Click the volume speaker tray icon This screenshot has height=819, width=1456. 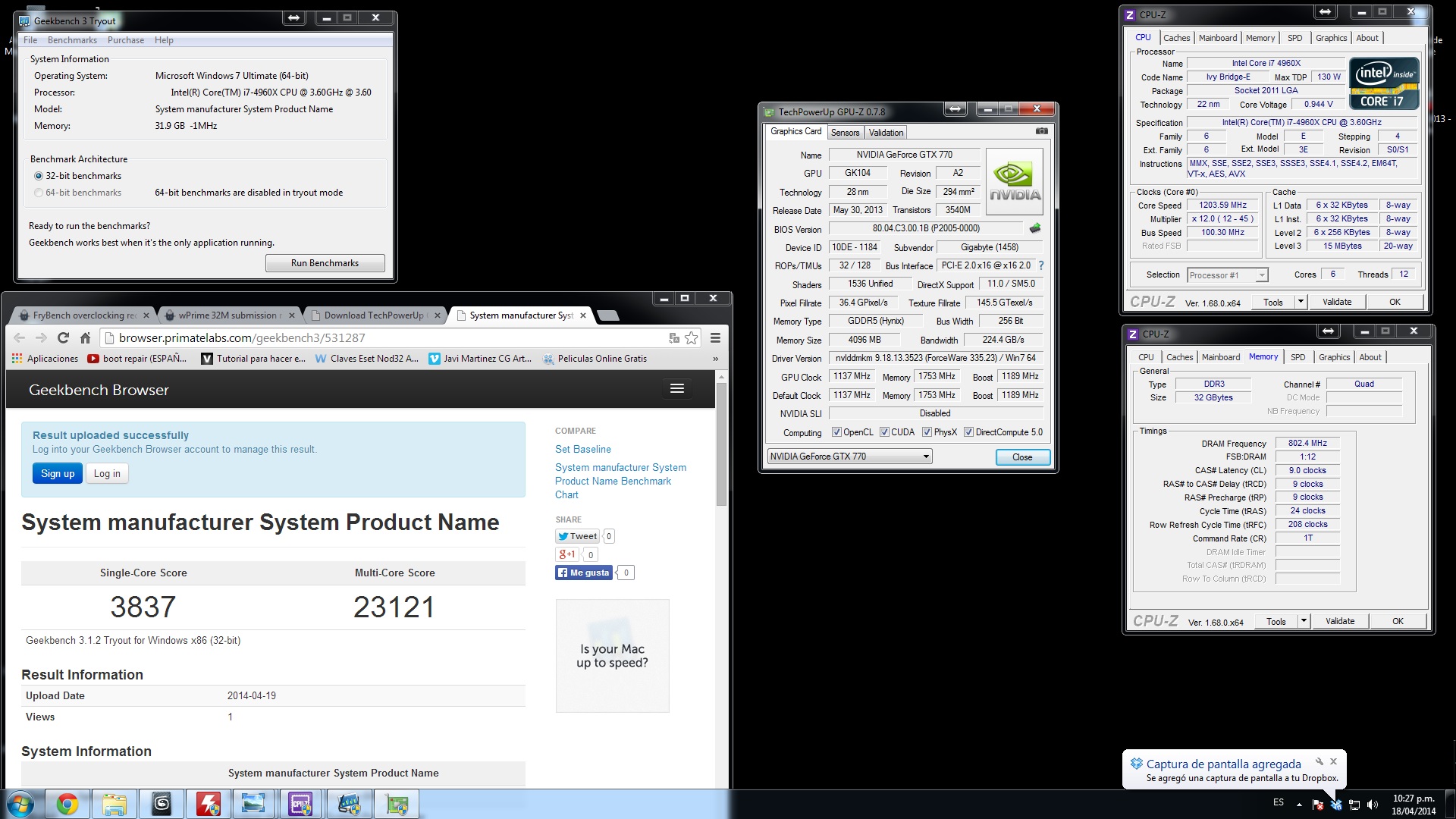pos(1373,804)
